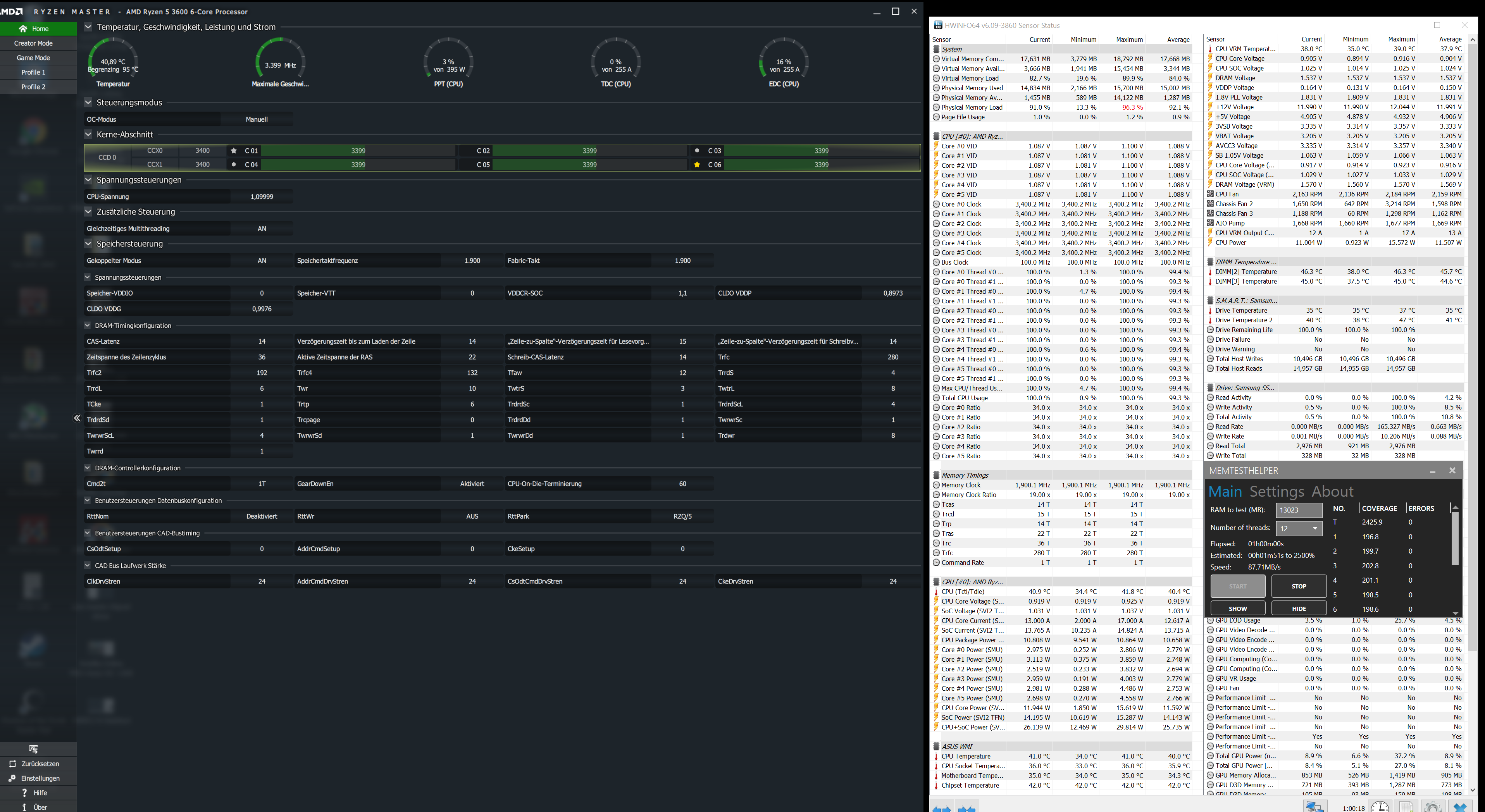Click the HWiNFO clock reset icon
This screenshot has width=1485, height=812.
(x=1380, y=807)
